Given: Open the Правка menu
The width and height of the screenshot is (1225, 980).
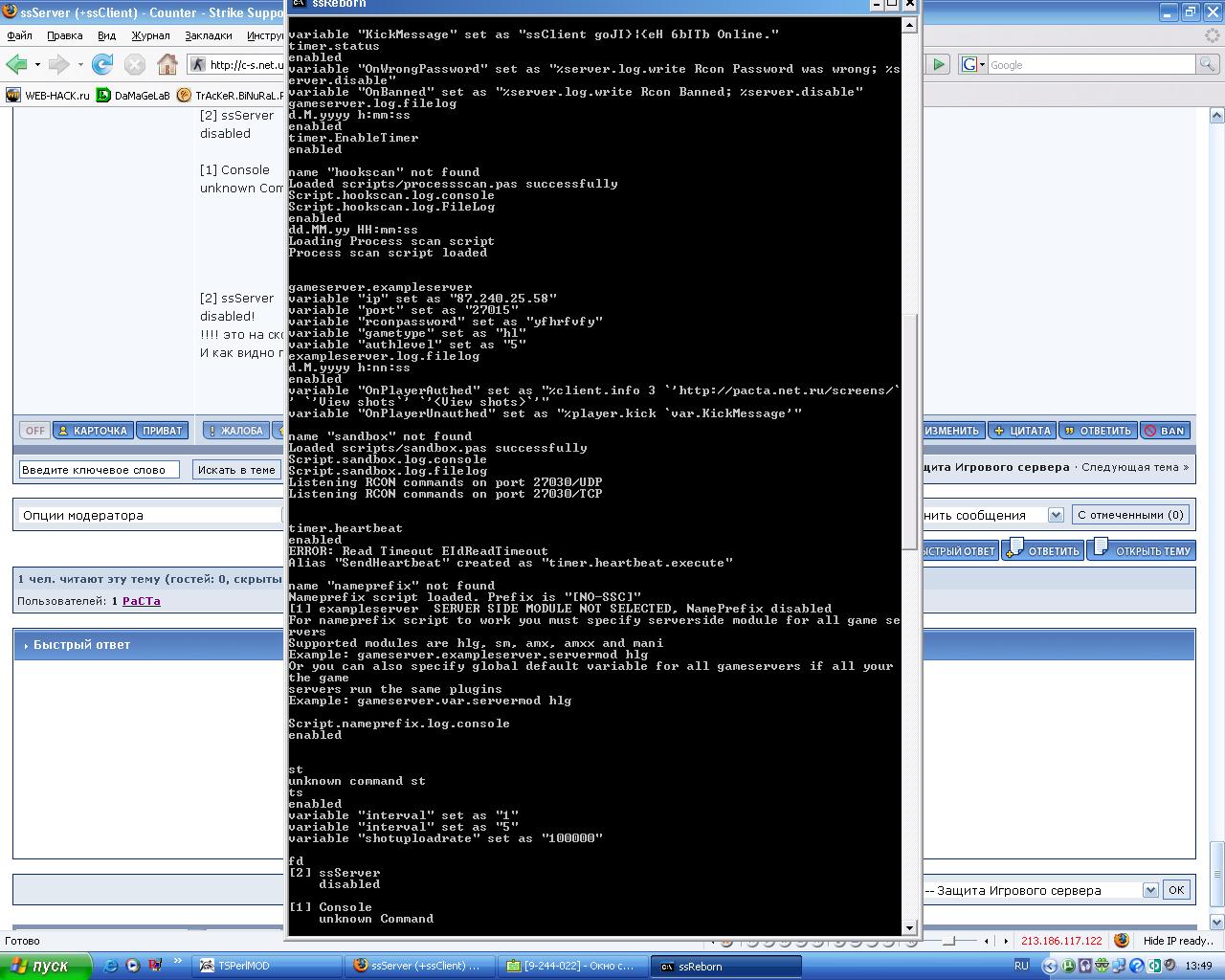Looking at the screenshot, I should coord(64,35).
